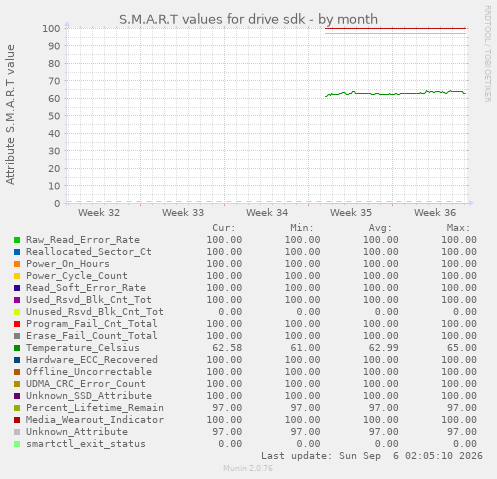Click the Percent_Lifetime_Remain olive swatch
This screenshot has height=479, width=497.
tap(17, 408)
